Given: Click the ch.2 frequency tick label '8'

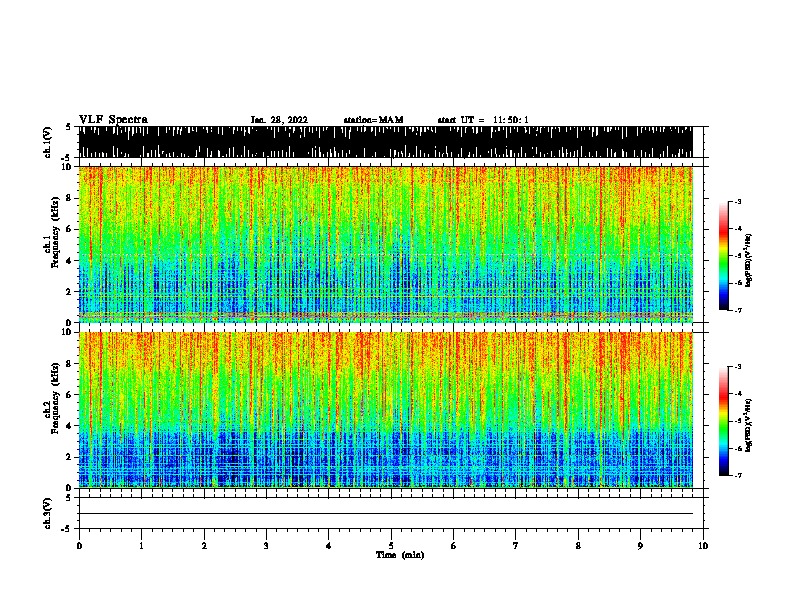Looking at the screenshot, I should (x=69, y=364).
